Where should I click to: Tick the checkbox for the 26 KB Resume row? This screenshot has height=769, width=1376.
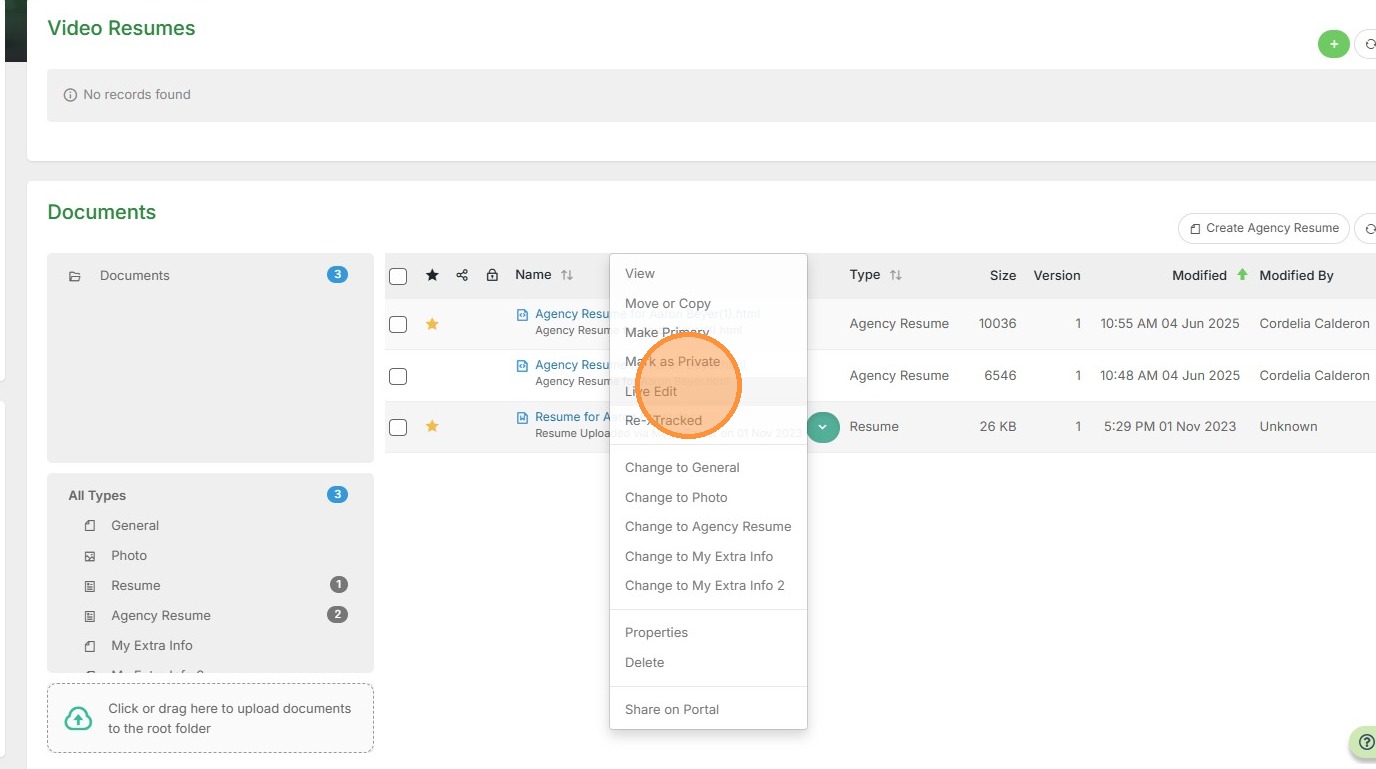point(398,427)
